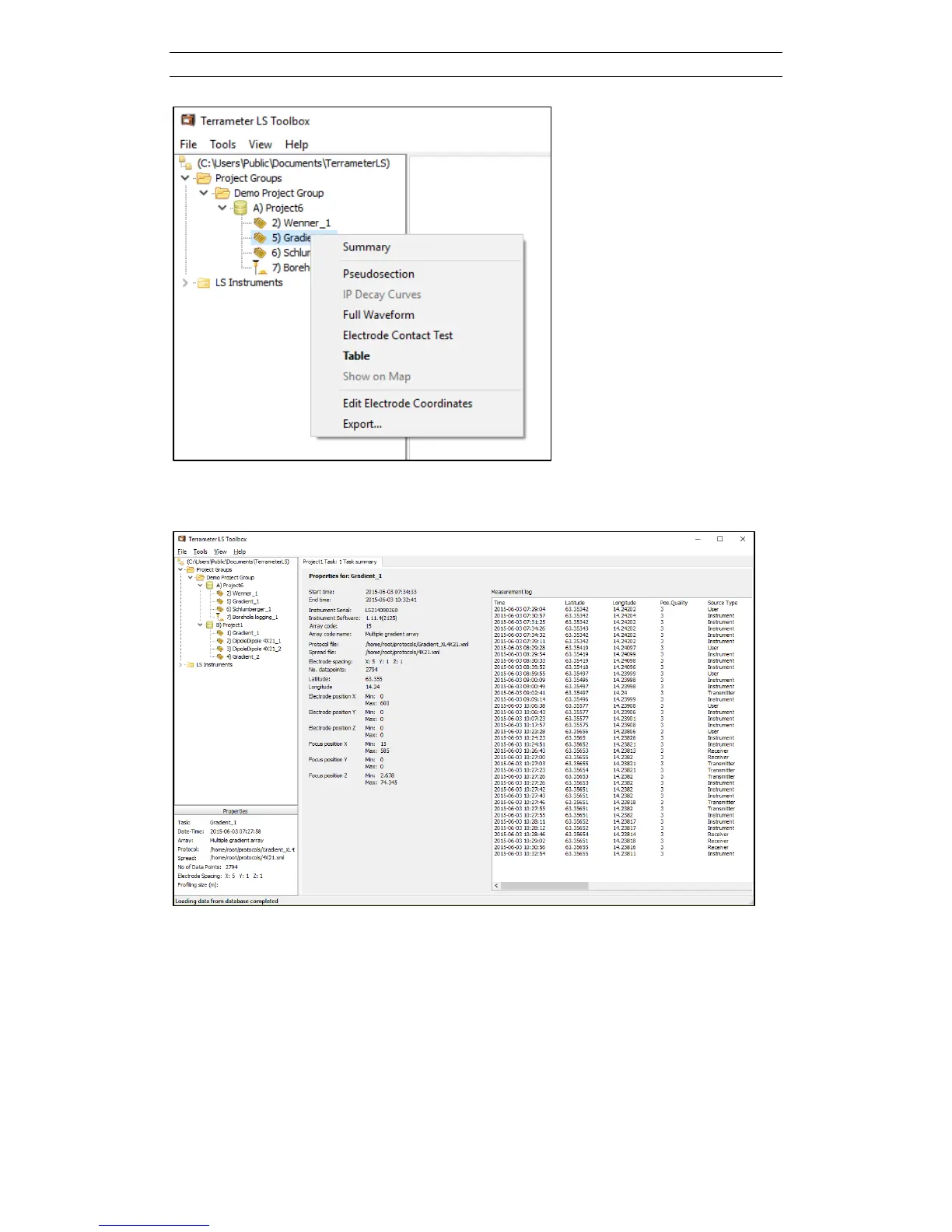Collapse A) Project6 in context-menu window
This screenshot has height=1232, width=952.
point(222,208)
